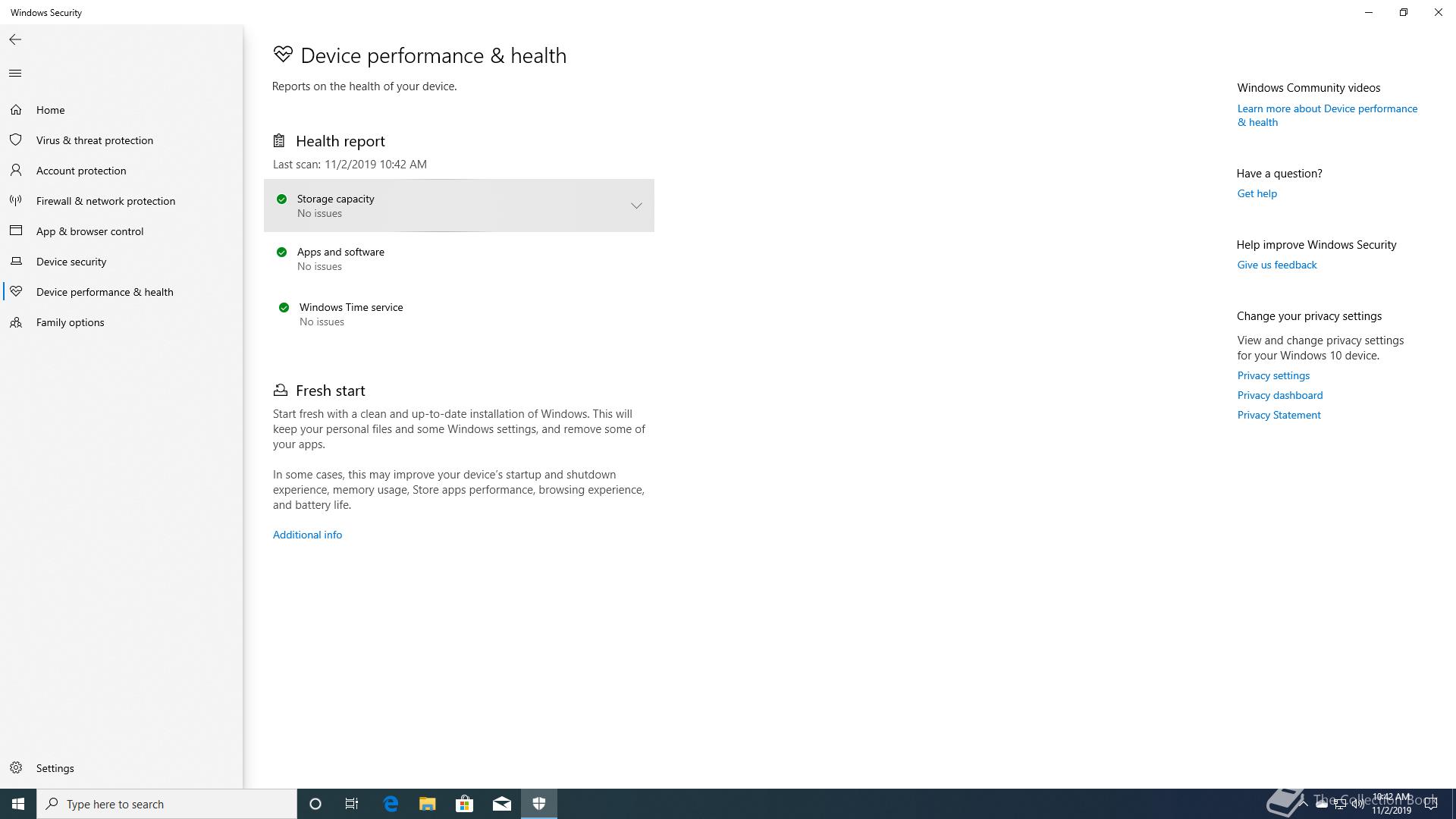Open Virus & threat protection page
The width and height of the screenshot is (1456, 819).
click(121, 140)
